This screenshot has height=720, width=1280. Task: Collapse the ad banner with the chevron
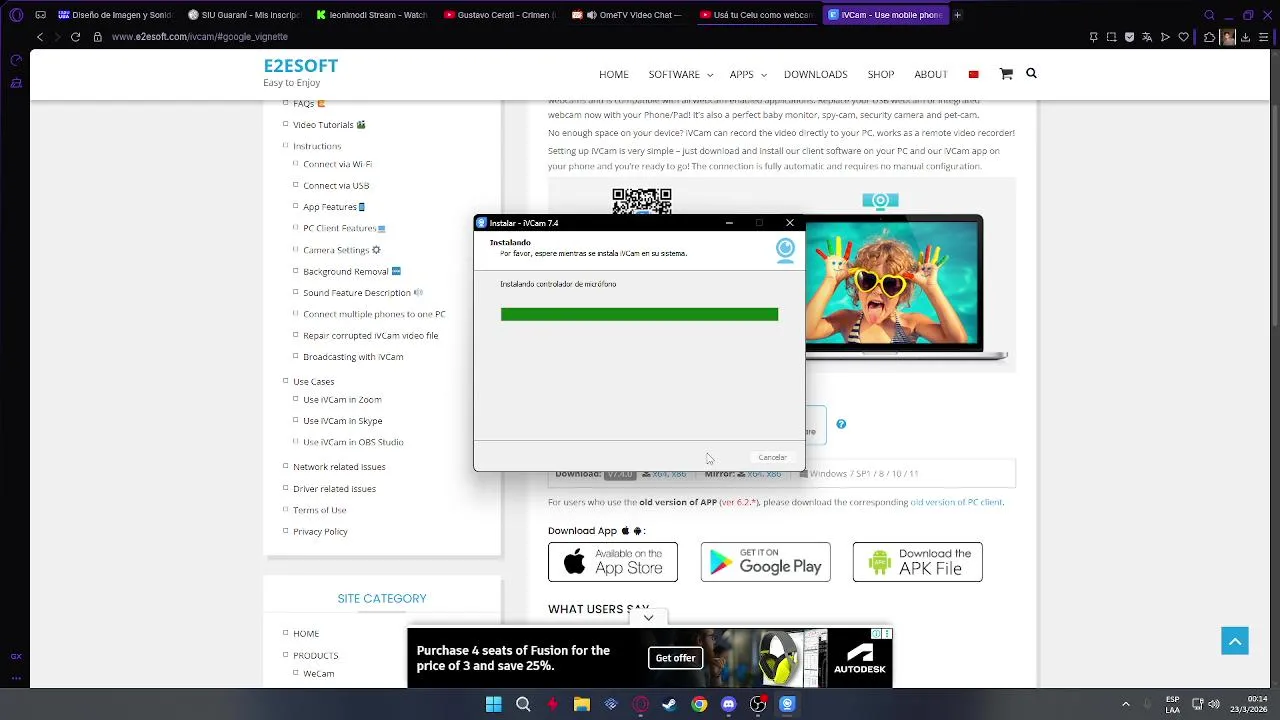coord(648,618)
